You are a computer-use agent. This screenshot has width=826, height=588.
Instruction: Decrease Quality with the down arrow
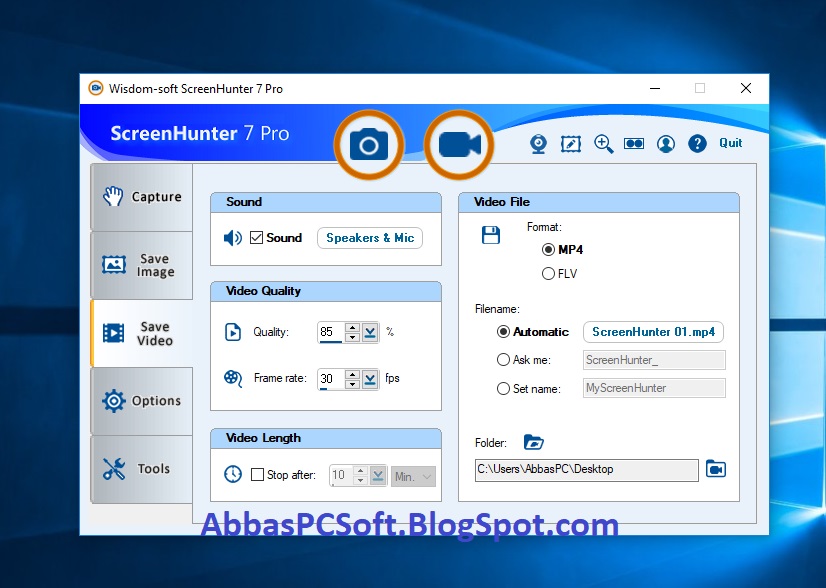(352, 337)
